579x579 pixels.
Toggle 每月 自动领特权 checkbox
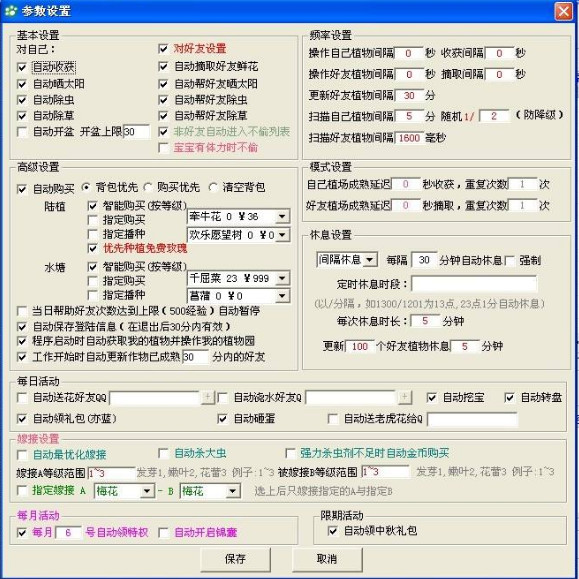[x=22, y=533]
